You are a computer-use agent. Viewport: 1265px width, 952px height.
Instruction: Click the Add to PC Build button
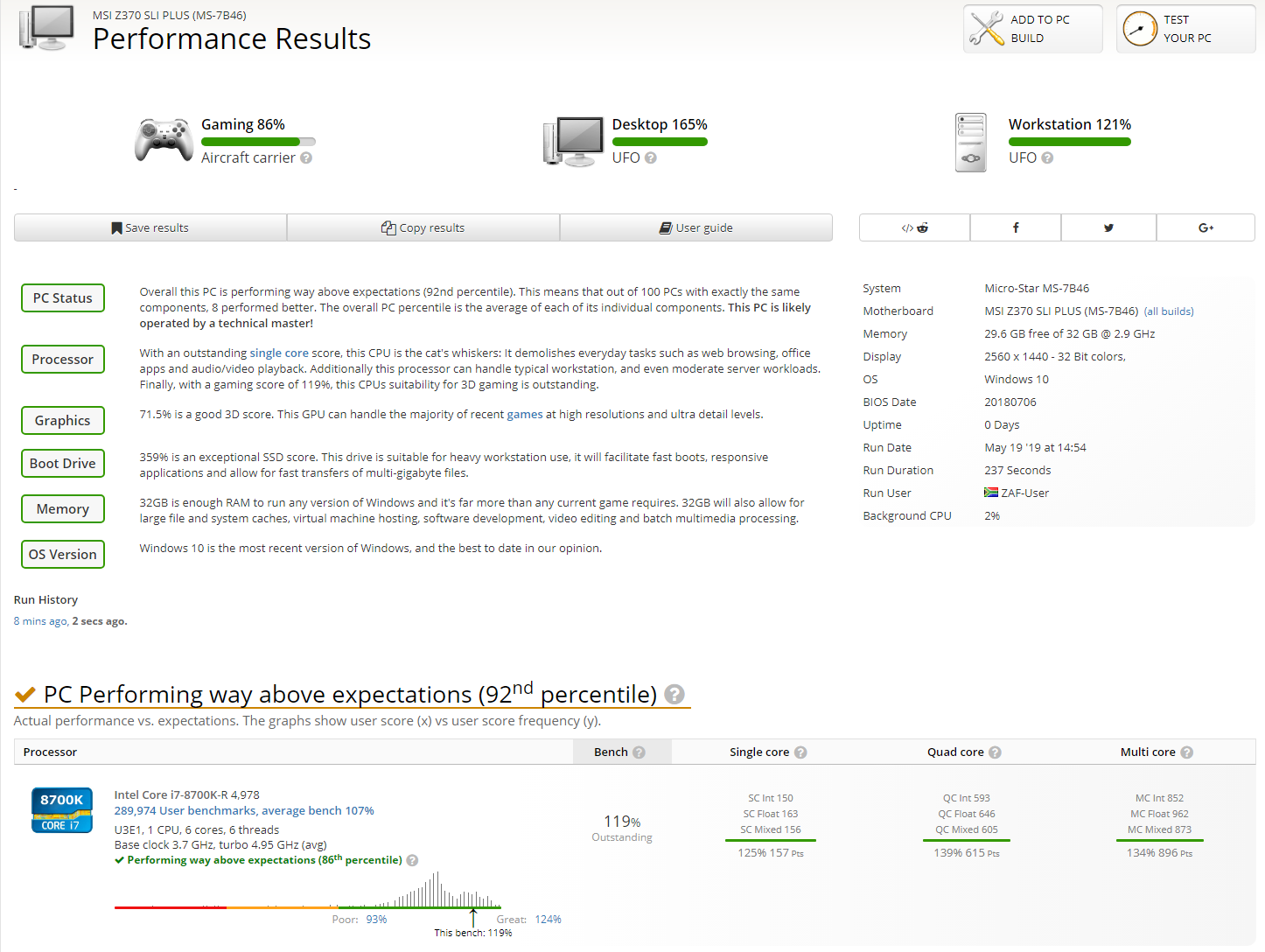tap(1033, 29)
